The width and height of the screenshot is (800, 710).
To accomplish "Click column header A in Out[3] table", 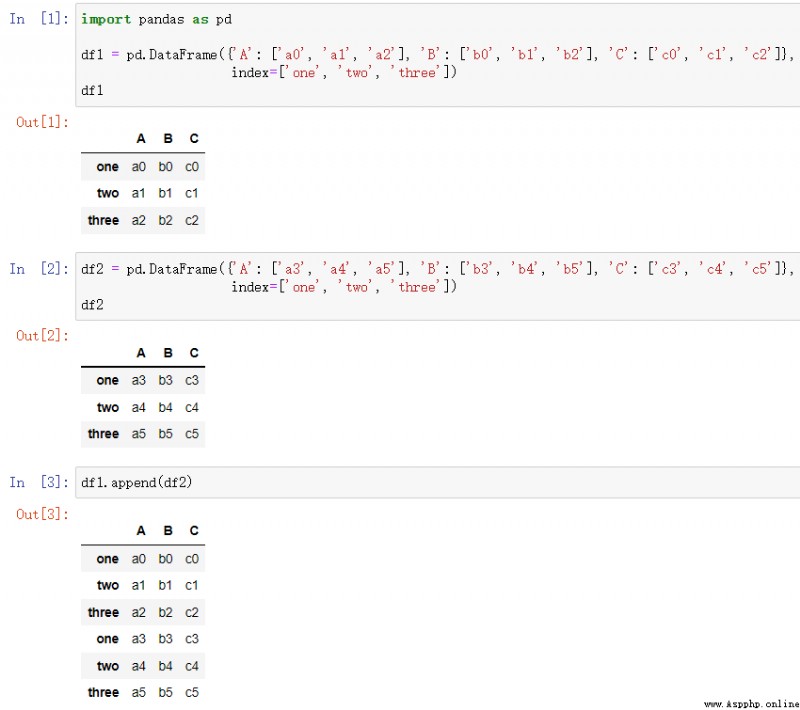I will click(141, 531).
